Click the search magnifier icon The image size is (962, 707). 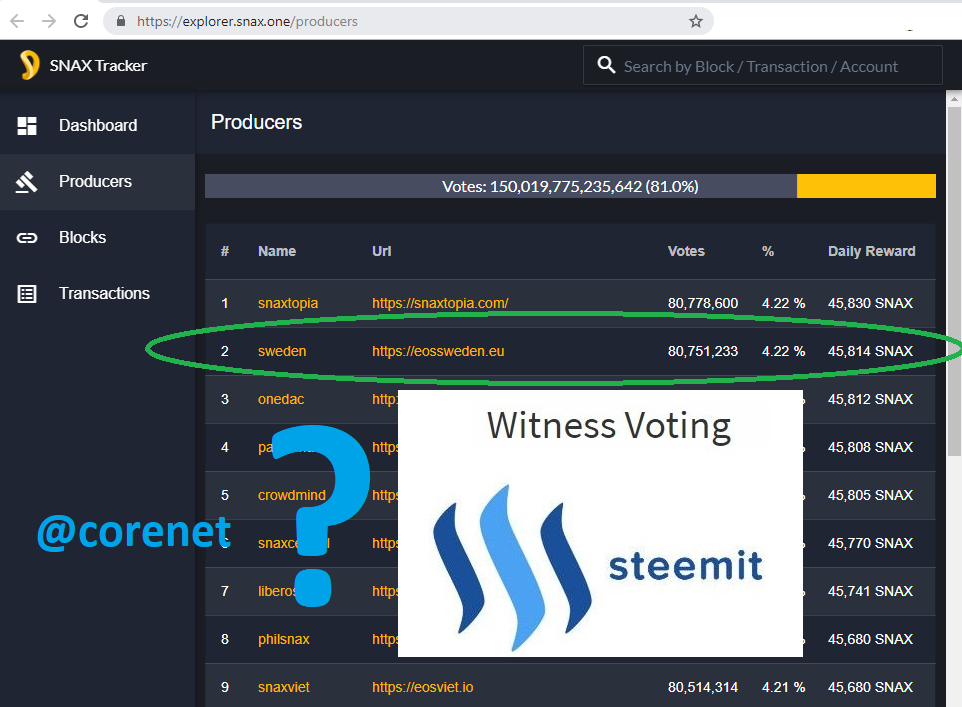[606, 65]
